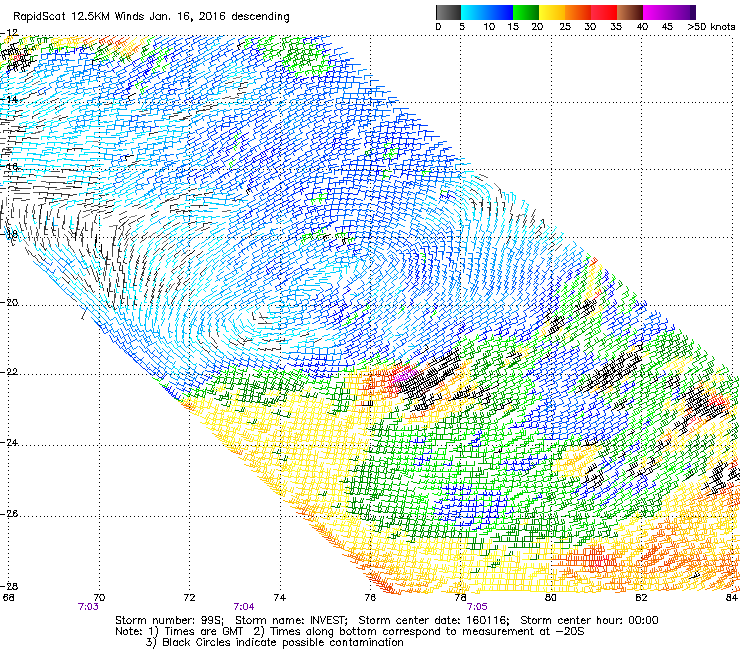Click the "68" longitude axis label

[8, 598]
